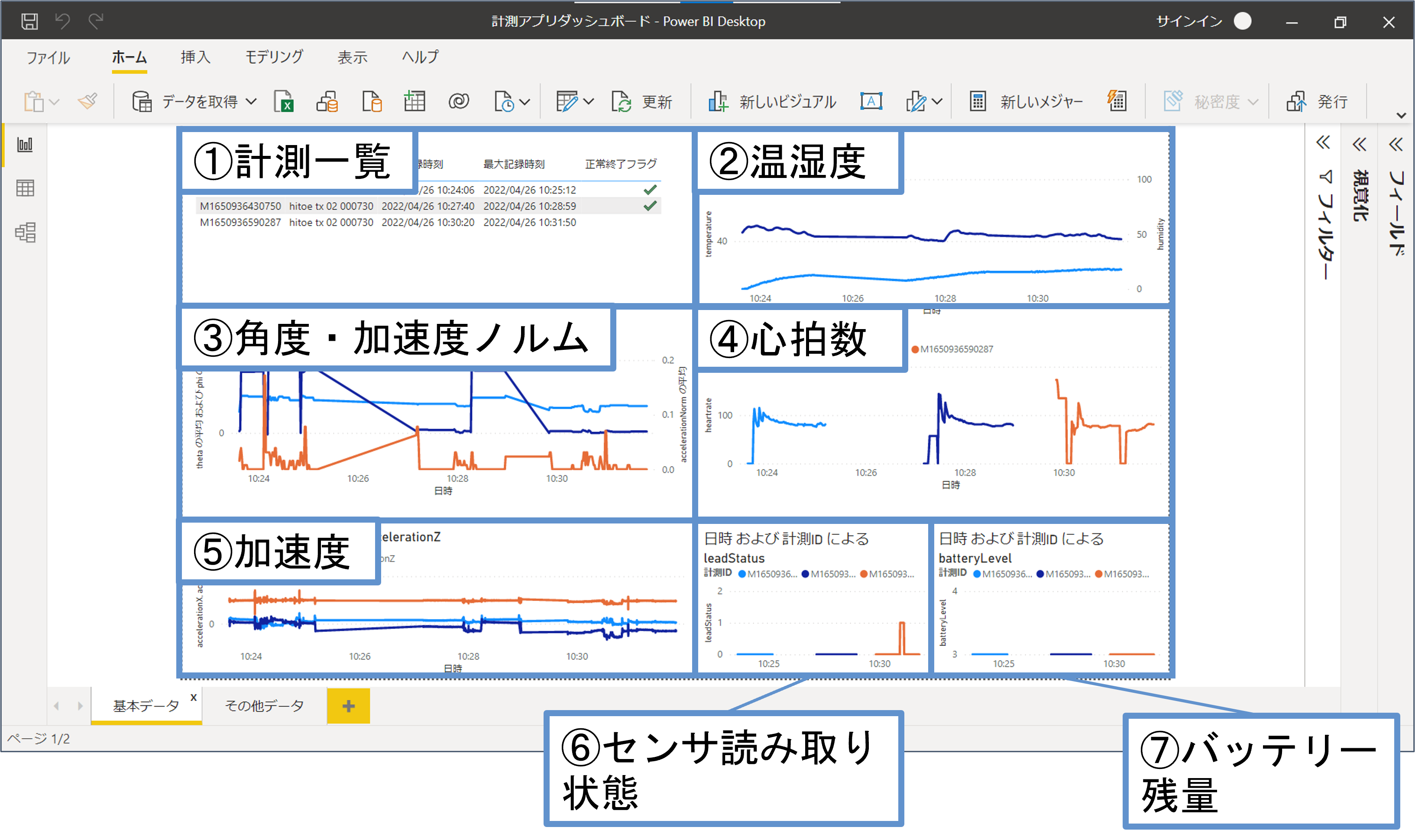Image resolution: width=1415 pixels, height=840 pixels.
Task: Select the 表示 ribbon tab
Action: 352,58
